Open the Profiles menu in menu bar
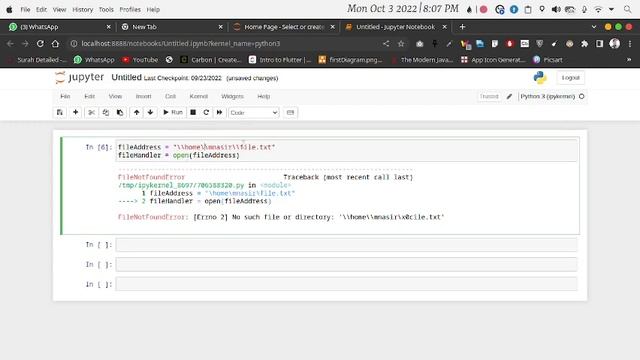Screen dimensions: 640x360 pos(130,9)
